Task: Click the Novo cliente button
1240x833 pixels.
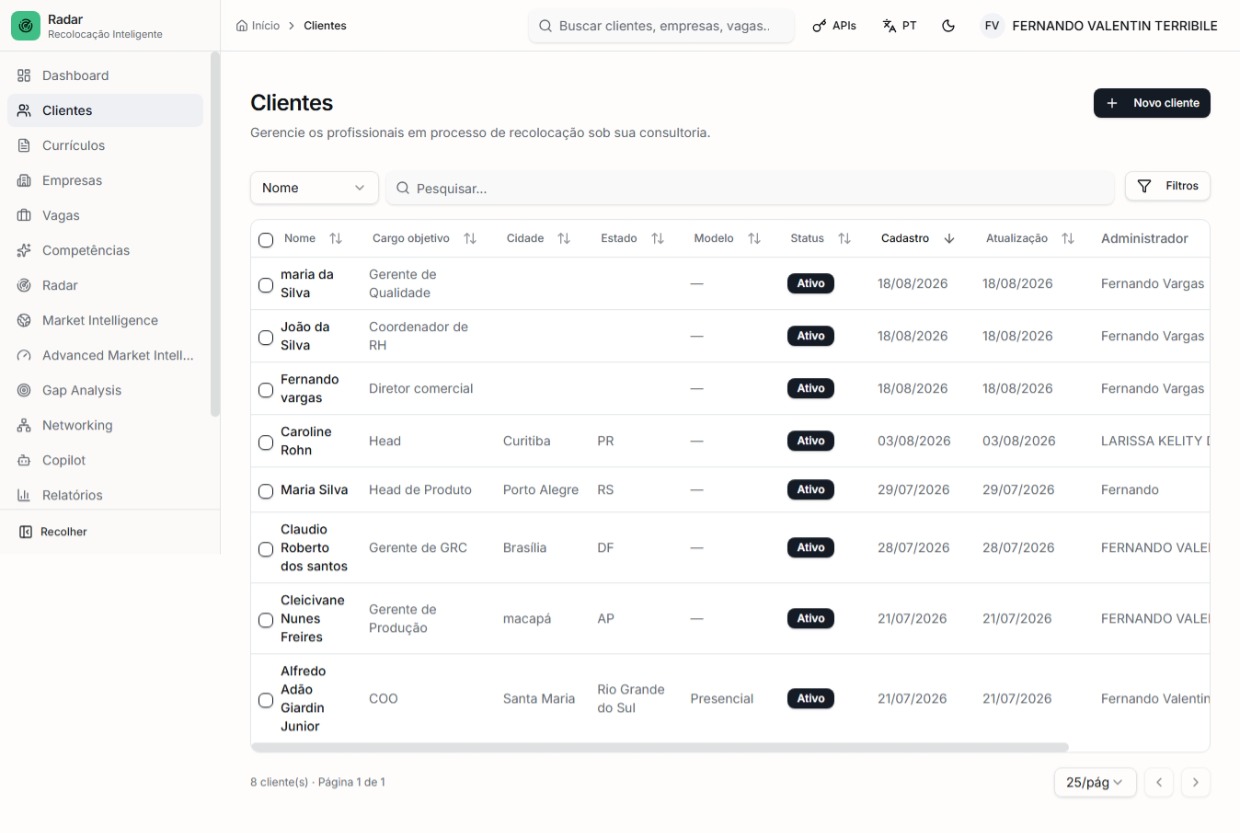Action: pyautogui.click(x=1152, y=103)
